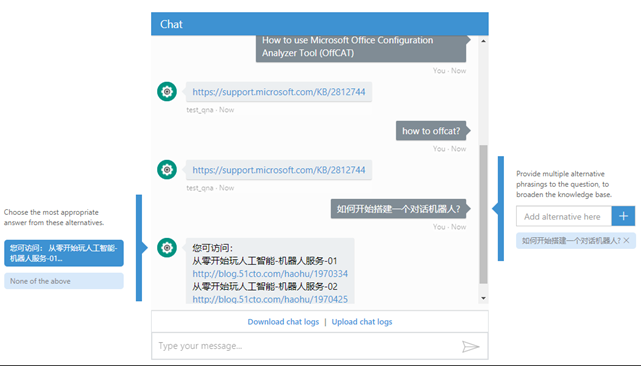Remove the 如何开始搭建一个对话机器人 alternative tag
This screenshot has width=641, height=366.
pyautogui.click(x=627, y=240)
